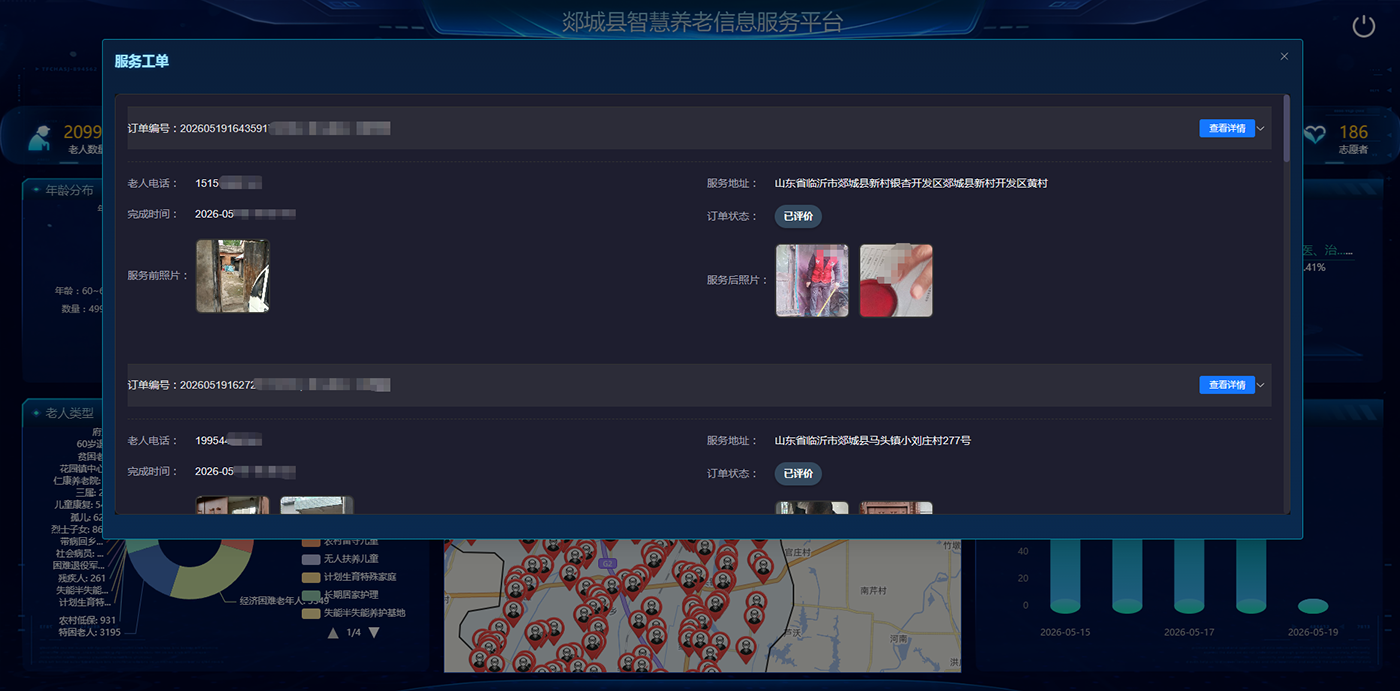The width and height of the screenshot is (1400, 691).
Task: Click the 已评价 badge of the 马头镇 order
Action: [x=798, y=473]
